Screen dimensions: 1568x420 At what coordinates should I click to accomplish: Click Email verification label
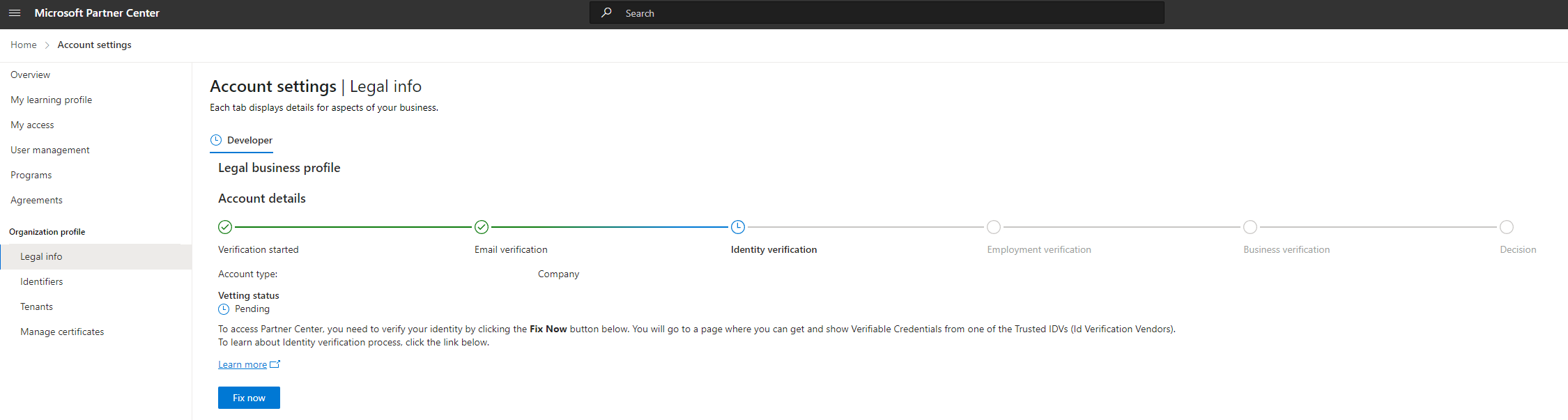[511, 249]
